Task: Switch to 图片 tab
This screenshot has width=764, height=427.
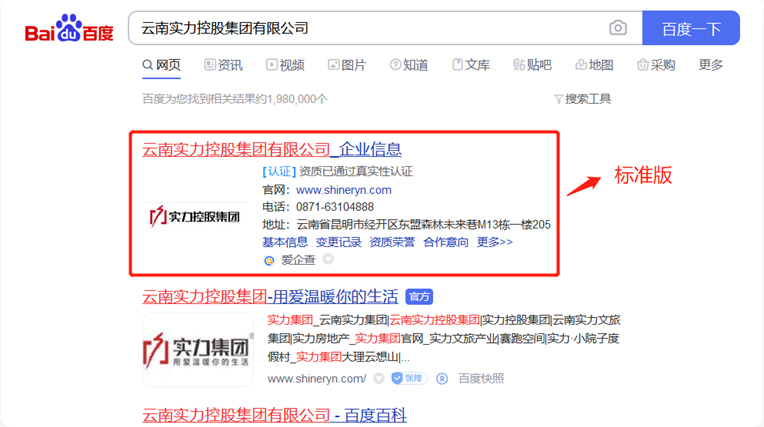Action: (346, 65)
